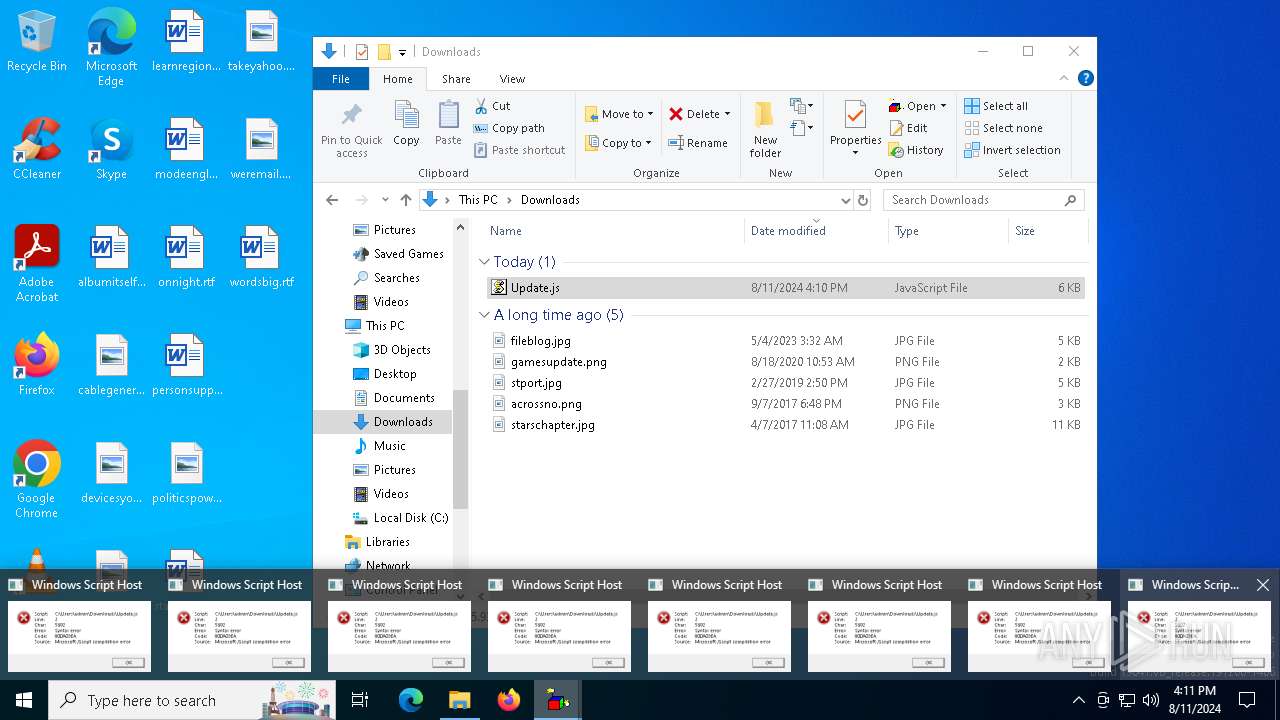Click the New folder icon

point(765,129)
